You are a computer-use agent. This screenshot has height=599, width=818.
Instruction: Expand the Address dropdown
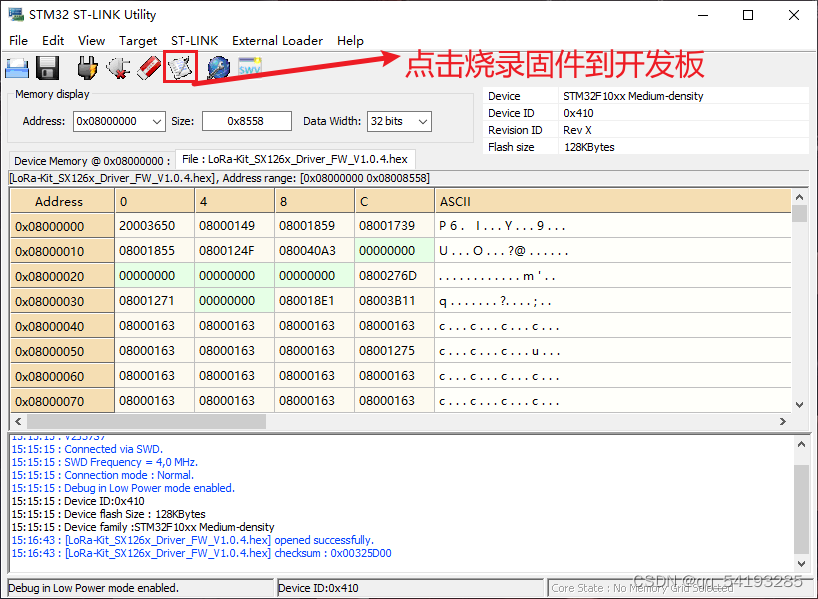pos(157,122)
